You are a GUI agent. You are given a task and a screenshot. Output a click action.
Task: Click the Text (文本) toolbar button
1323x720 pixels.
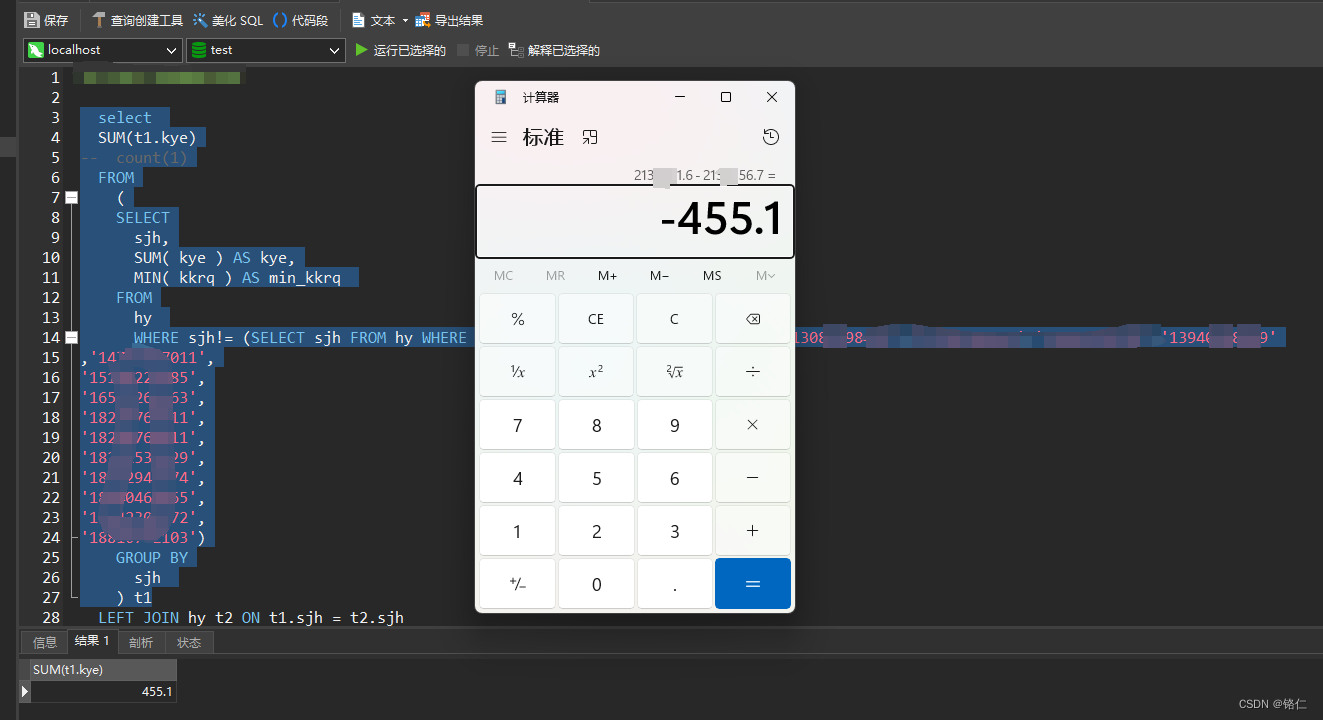click(x=374, y=20)
